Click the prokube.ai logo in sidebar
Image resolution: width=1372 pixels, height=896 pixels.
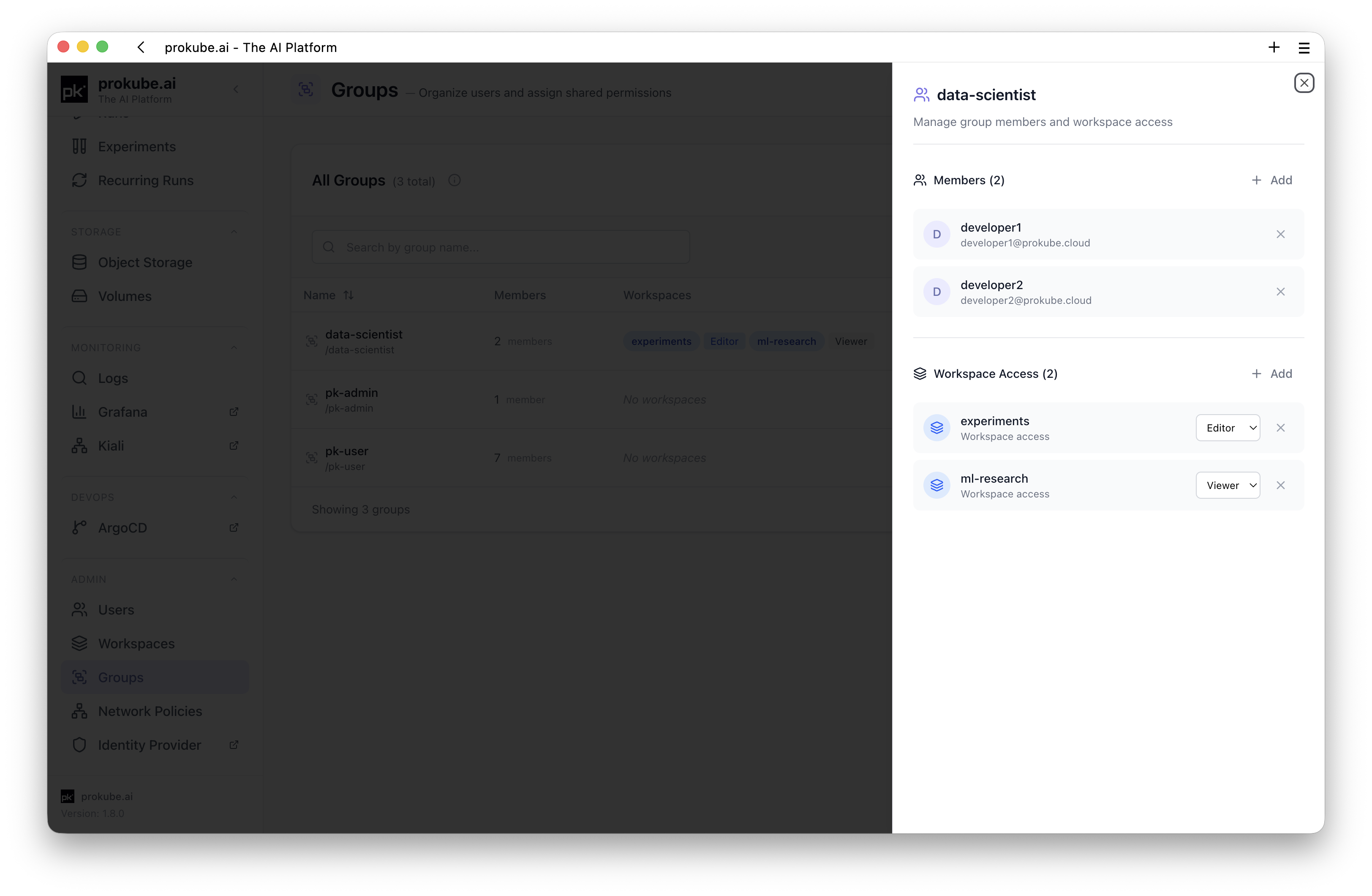[74, 90]
